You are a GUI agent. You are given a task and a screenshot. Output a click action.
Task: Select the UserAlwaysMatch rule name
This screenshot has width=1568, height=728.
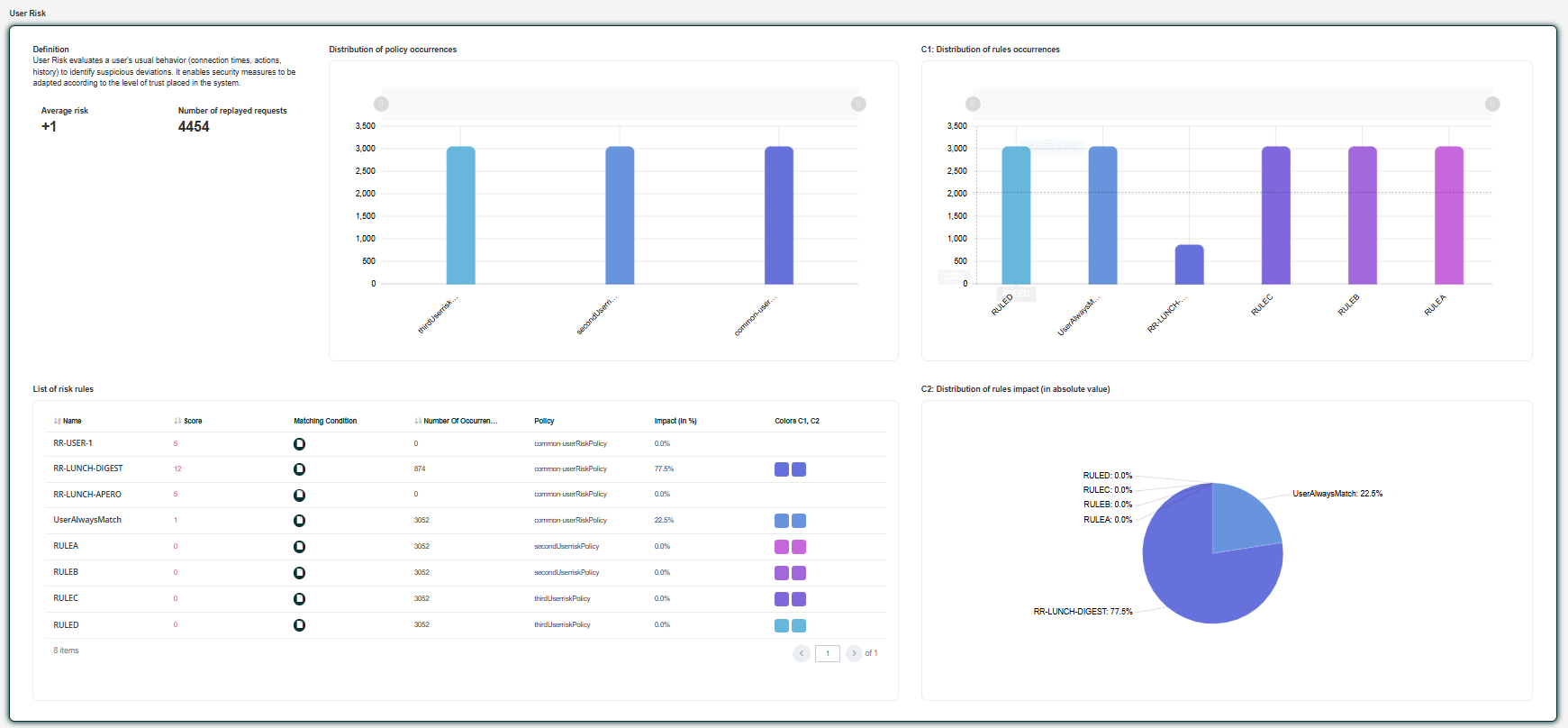point(87,520)
